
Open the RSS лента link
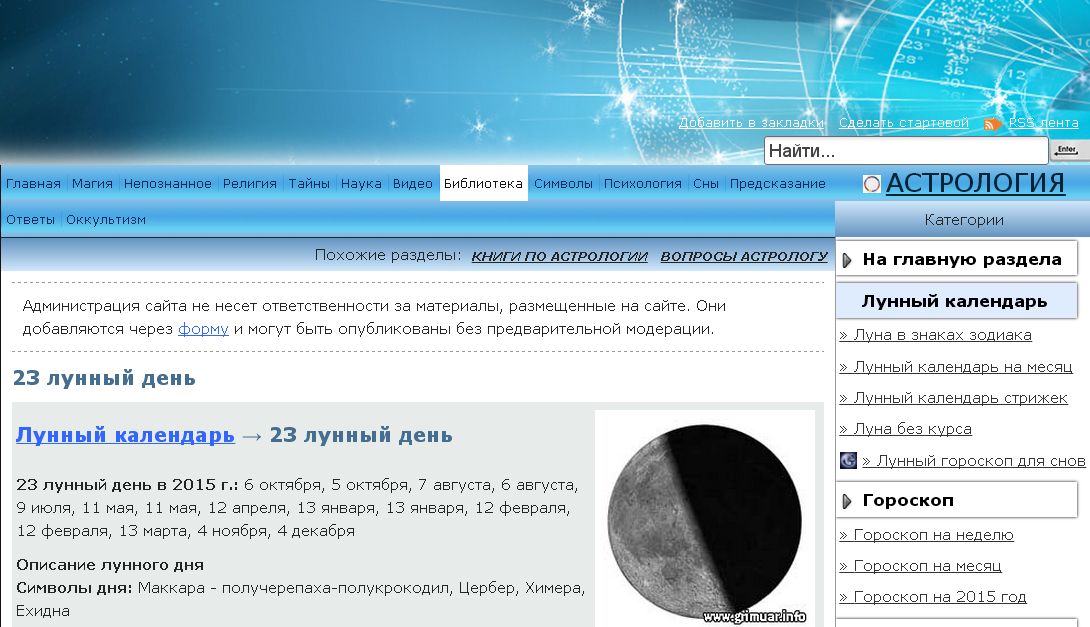pyautogui.click(x=1043, y=122)
